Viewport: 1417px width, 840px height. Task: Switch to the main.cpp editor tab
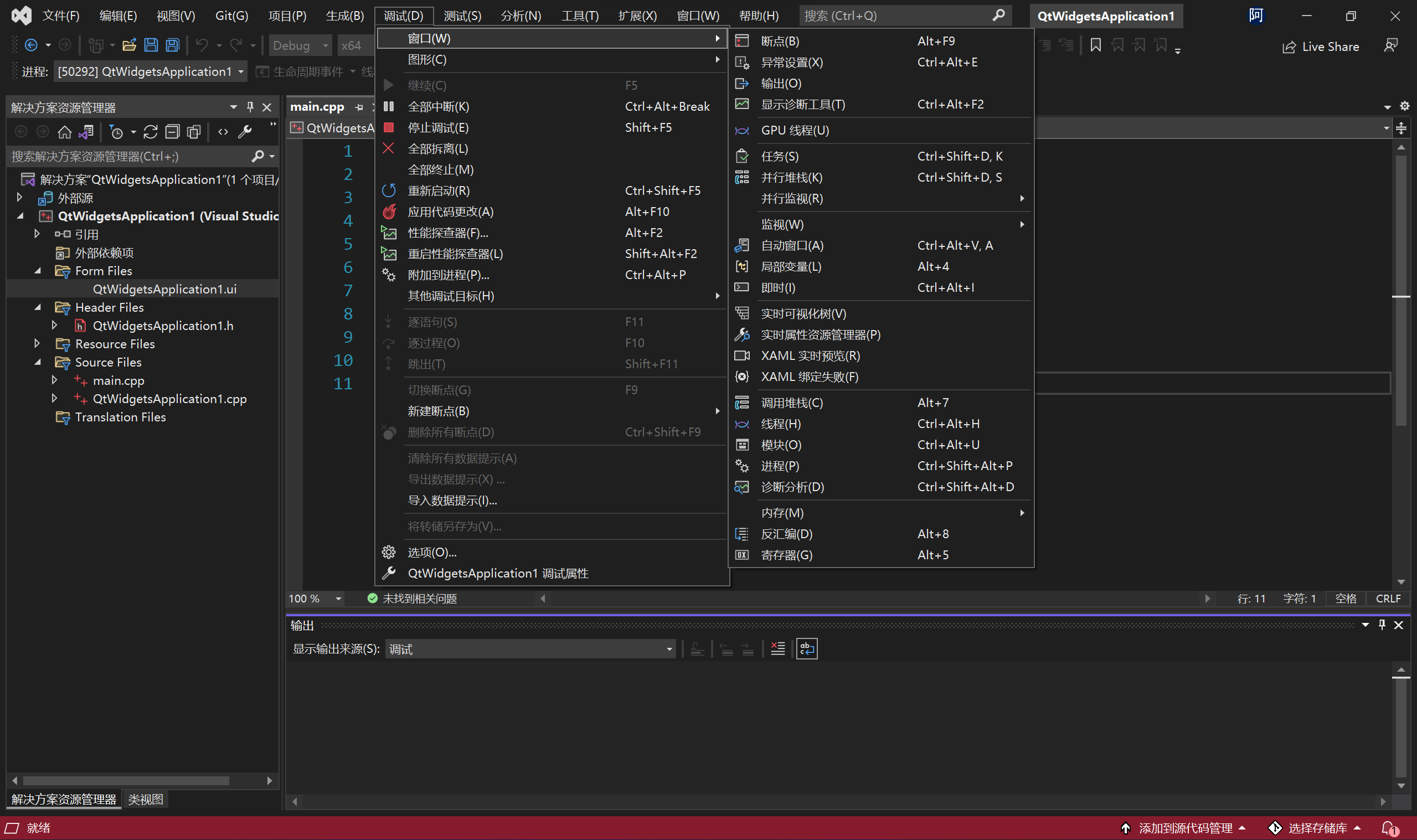coord(317,106)
